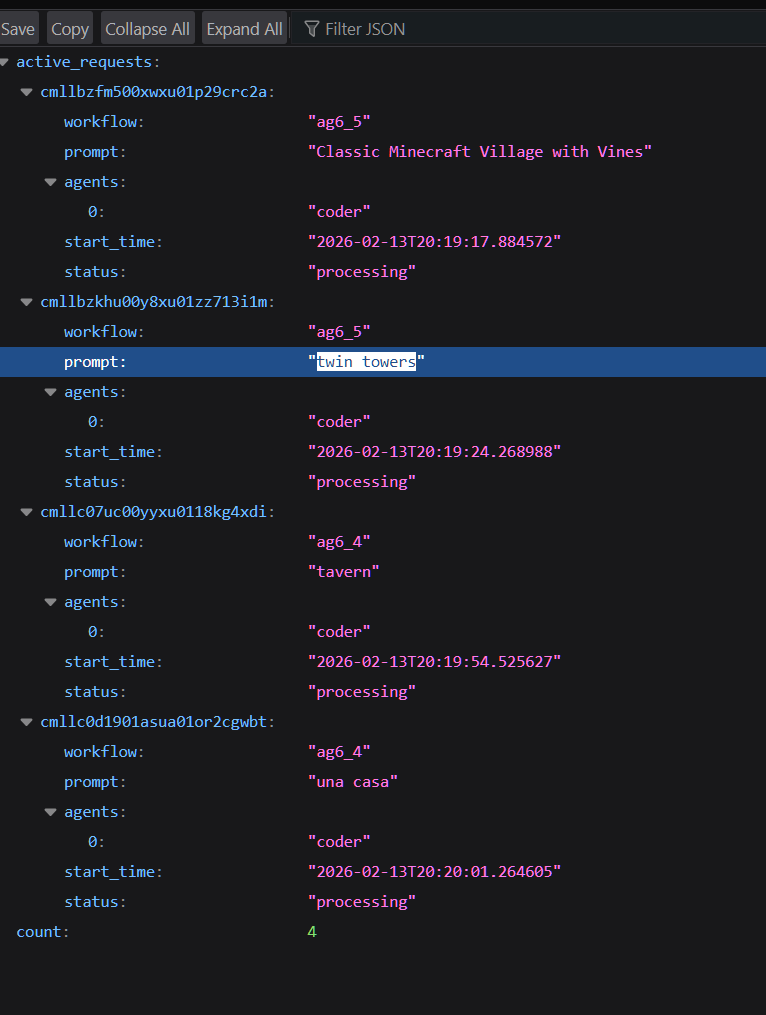This screenshot has width=766, height=1015.
Task: Collapse agents under the Minecraft Village request
Action: [51, 182]
